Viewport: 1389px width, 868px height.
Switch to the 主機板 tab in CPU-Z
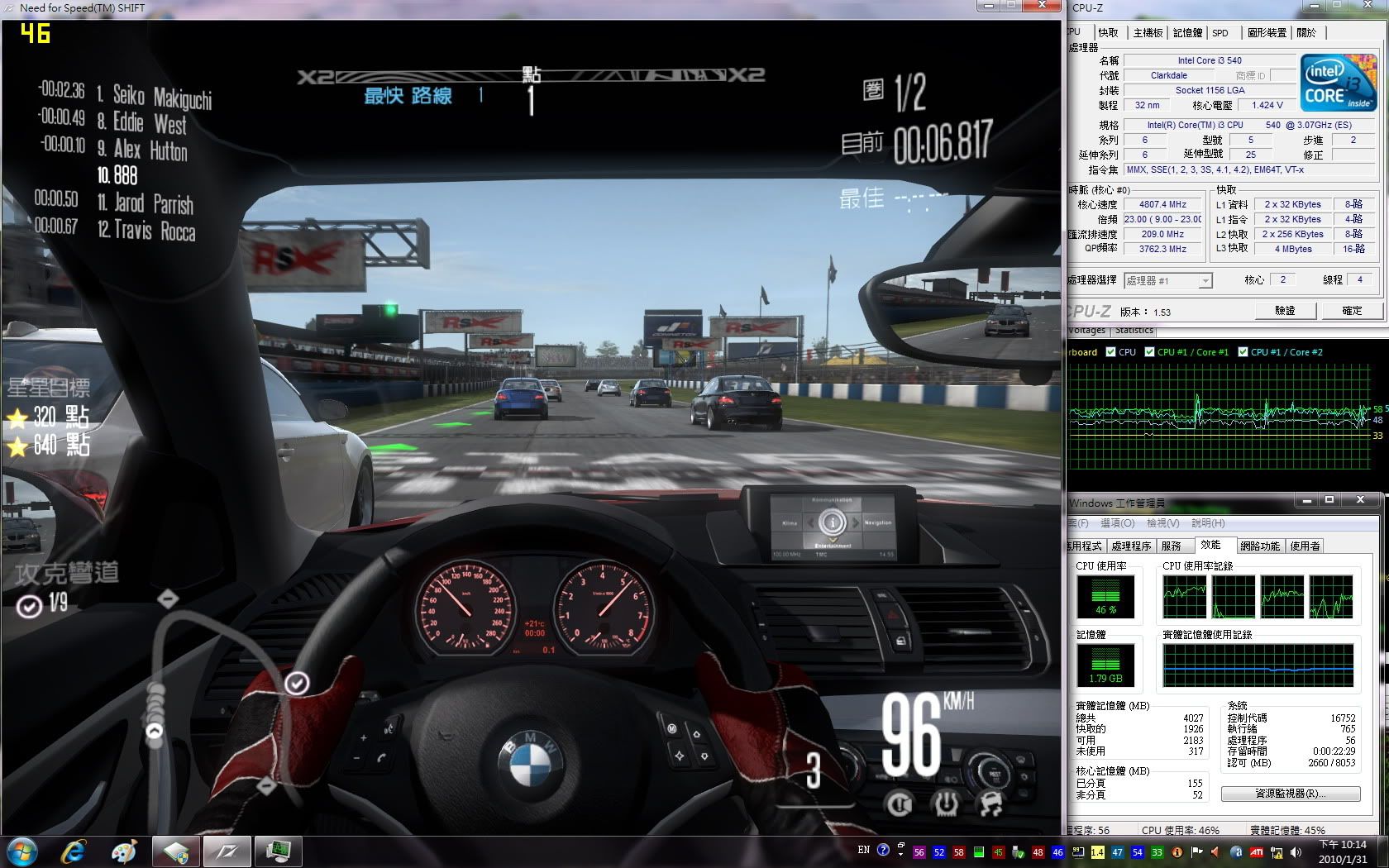click(x=1148, y=32)
